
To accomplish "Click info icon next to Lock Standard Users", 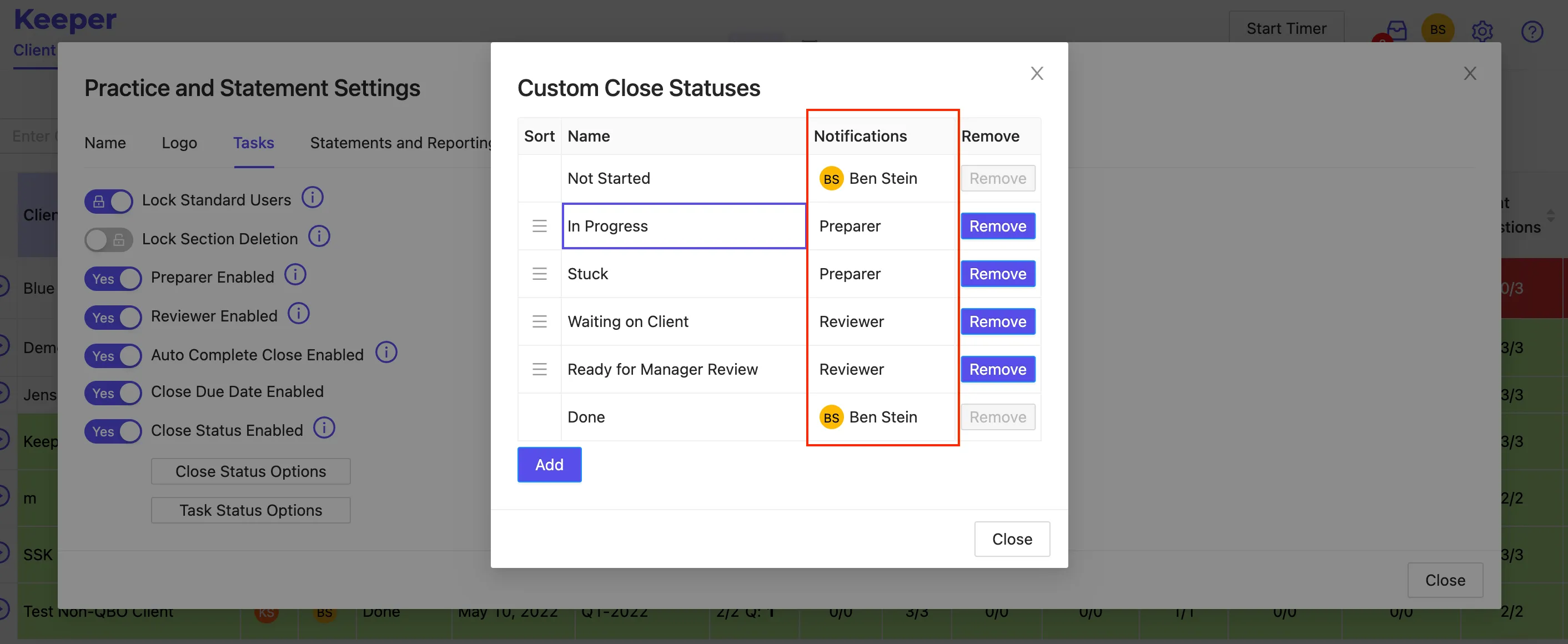I will (x=312, y=198).
